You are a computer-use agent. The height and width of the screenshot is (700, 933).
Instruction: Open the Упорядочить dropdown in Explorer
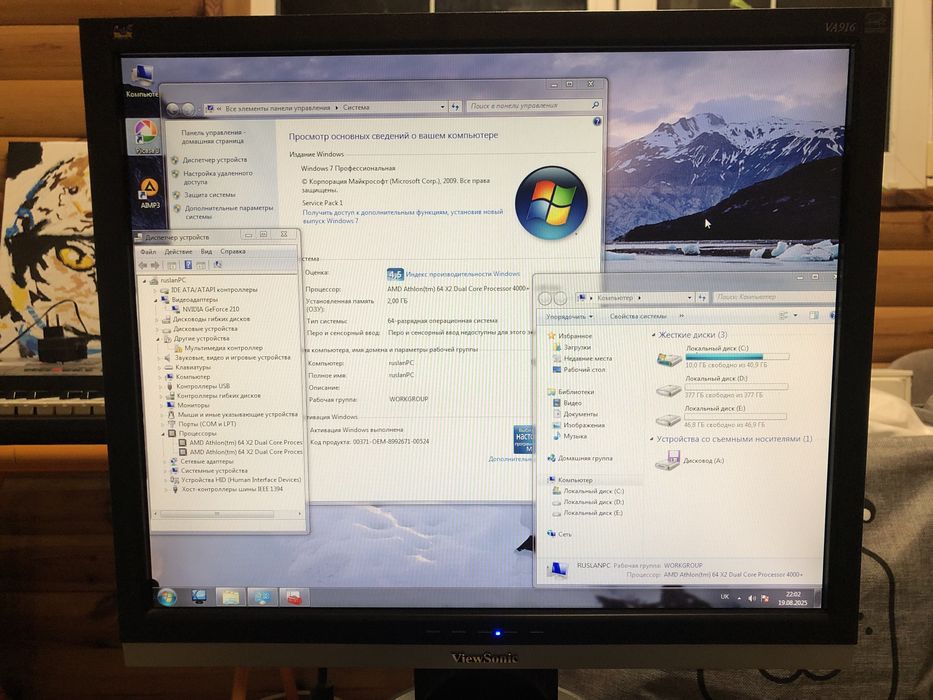click(569, 317)
